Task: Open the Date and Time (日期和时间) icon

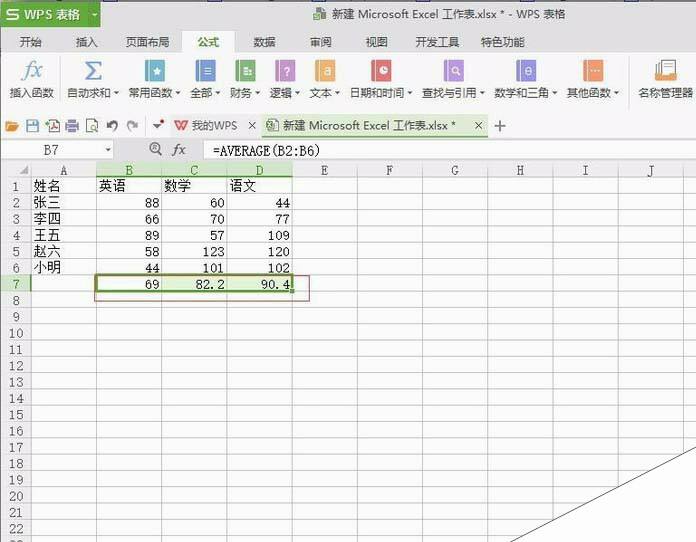Action: tap(381, 71)
